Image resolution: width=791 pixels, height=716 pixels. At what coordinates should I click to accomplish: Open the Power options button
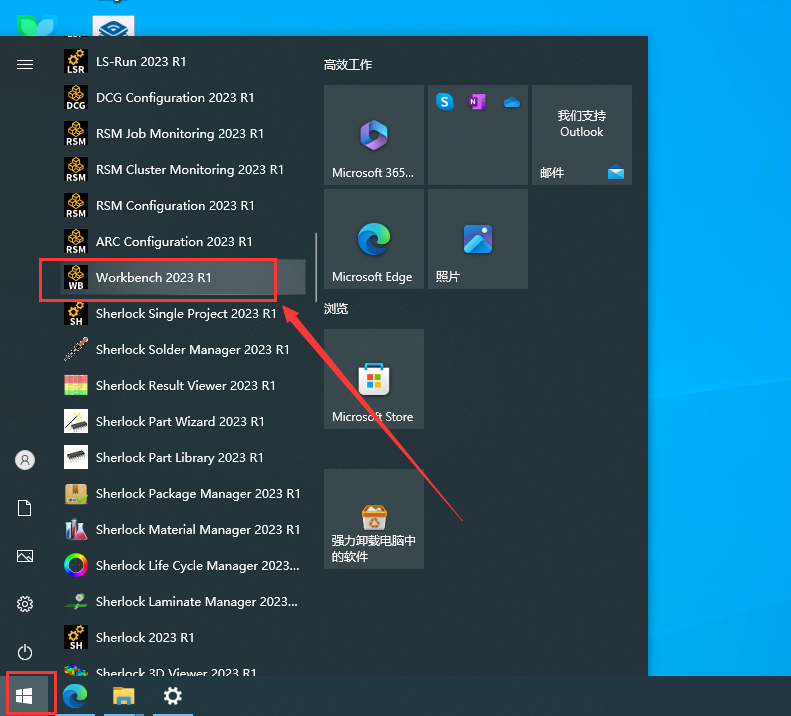25,652
